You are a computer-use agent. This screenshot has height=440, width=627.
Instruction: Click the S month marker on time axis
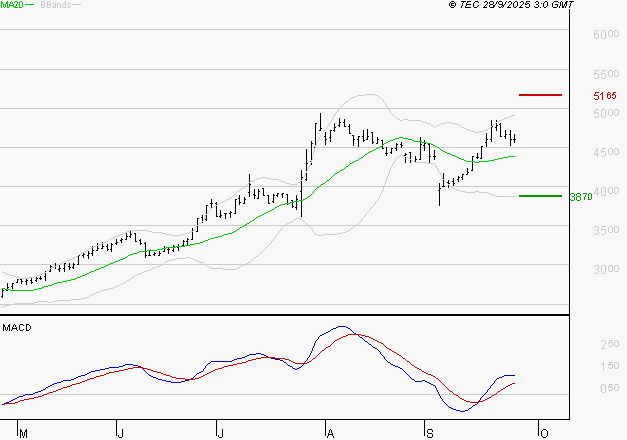(x=429, y=434)
